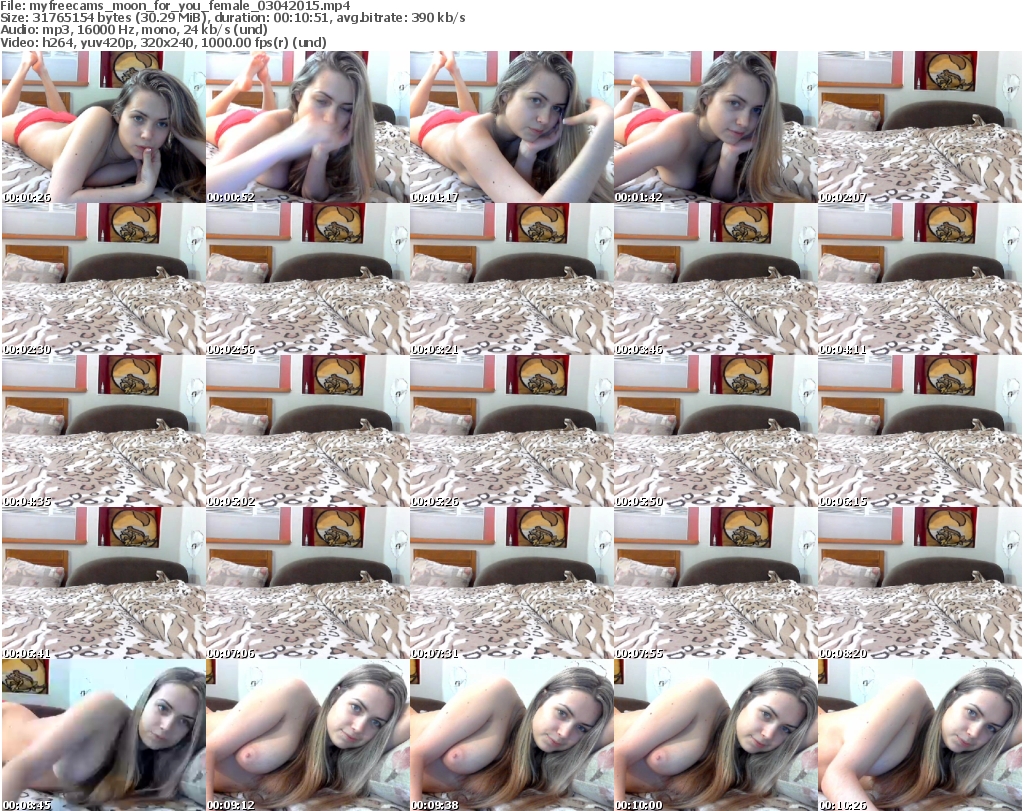The height and width of the screenshot is (811, 1024).
Task: Select the frame stamped 00:06:41
Action: tap(104, 582)
